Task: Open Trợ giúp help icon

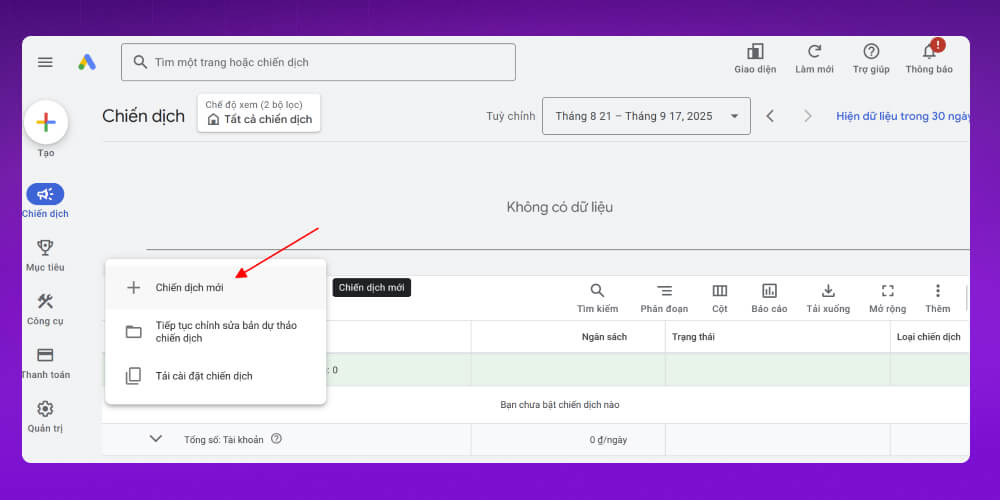Action: click(x=871, y=53)
